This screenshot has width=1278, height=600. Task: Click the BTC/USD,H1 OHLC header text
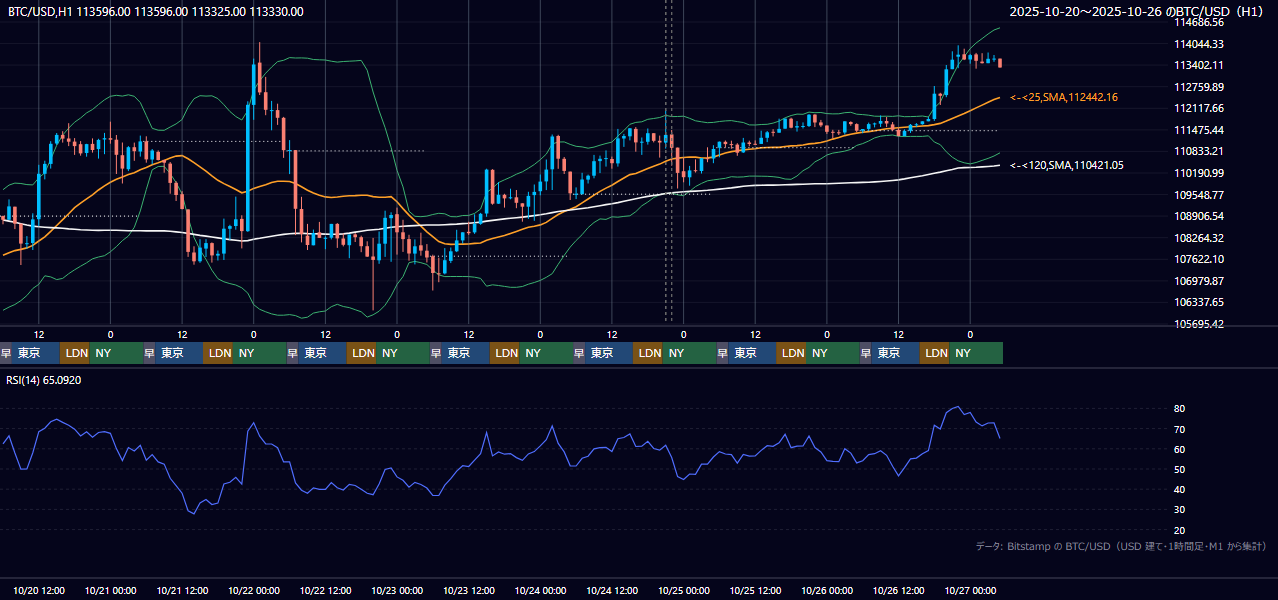pyautogui.click(x=156, y=12)
